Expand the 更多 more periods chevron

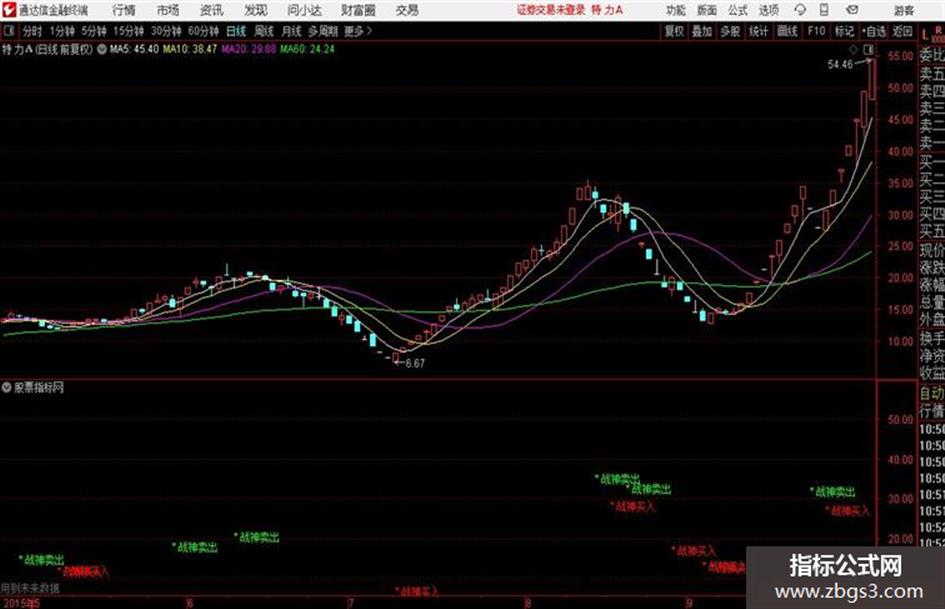pos(358,31)
